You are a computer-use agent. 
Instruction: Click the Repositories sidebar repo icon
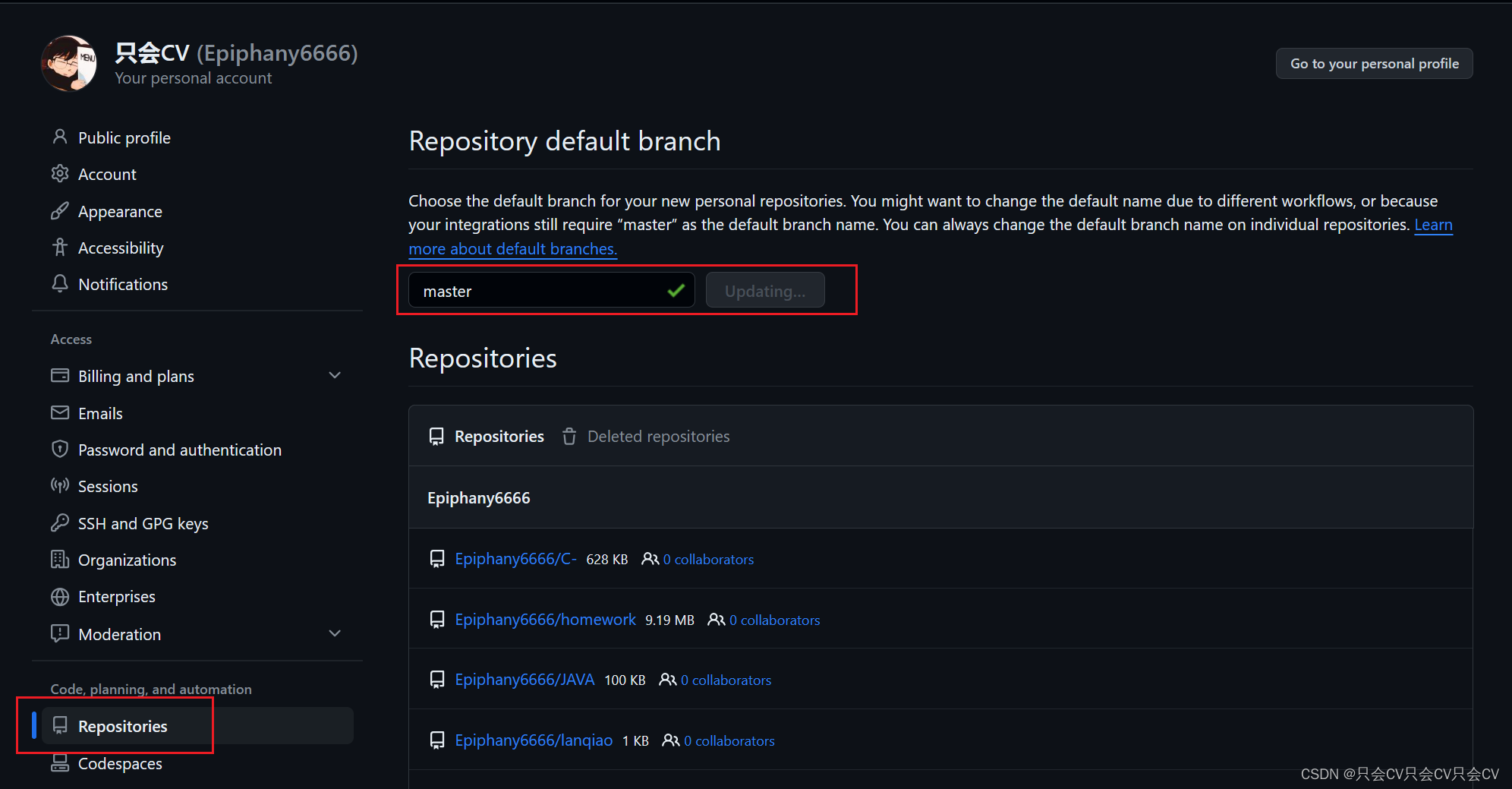pos(60,726)
